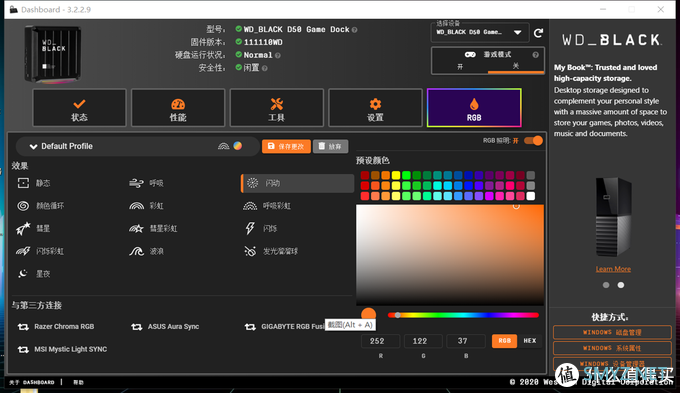The image size is (680, 393).
Task: Connect Razer Chroma RGB sync
Action: pos(56,327)
